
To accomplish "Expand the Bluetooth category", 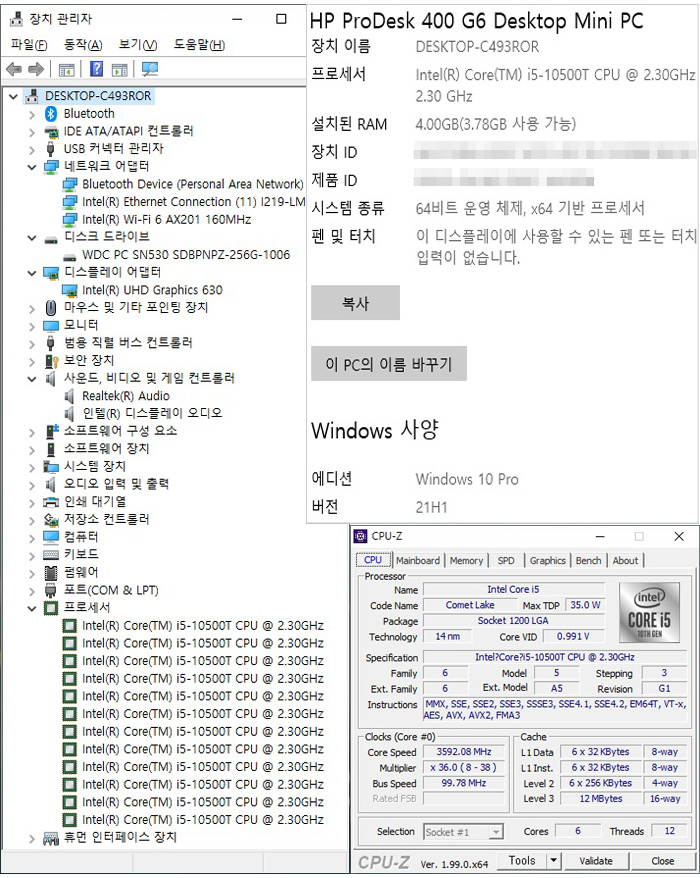I will click(32, 115).
